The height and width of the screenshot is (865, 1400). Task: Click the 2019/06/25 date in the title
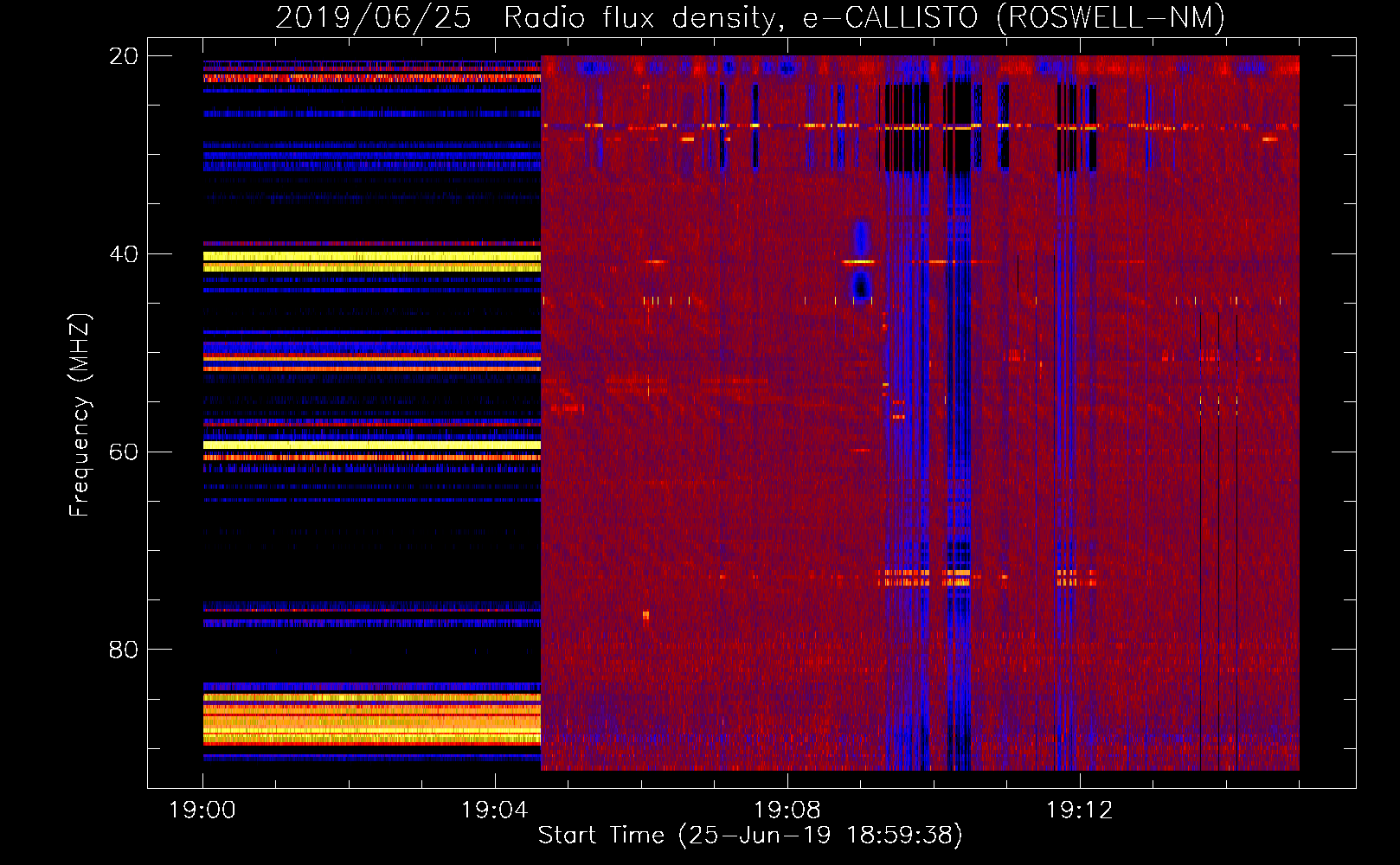tap(373, 17)
